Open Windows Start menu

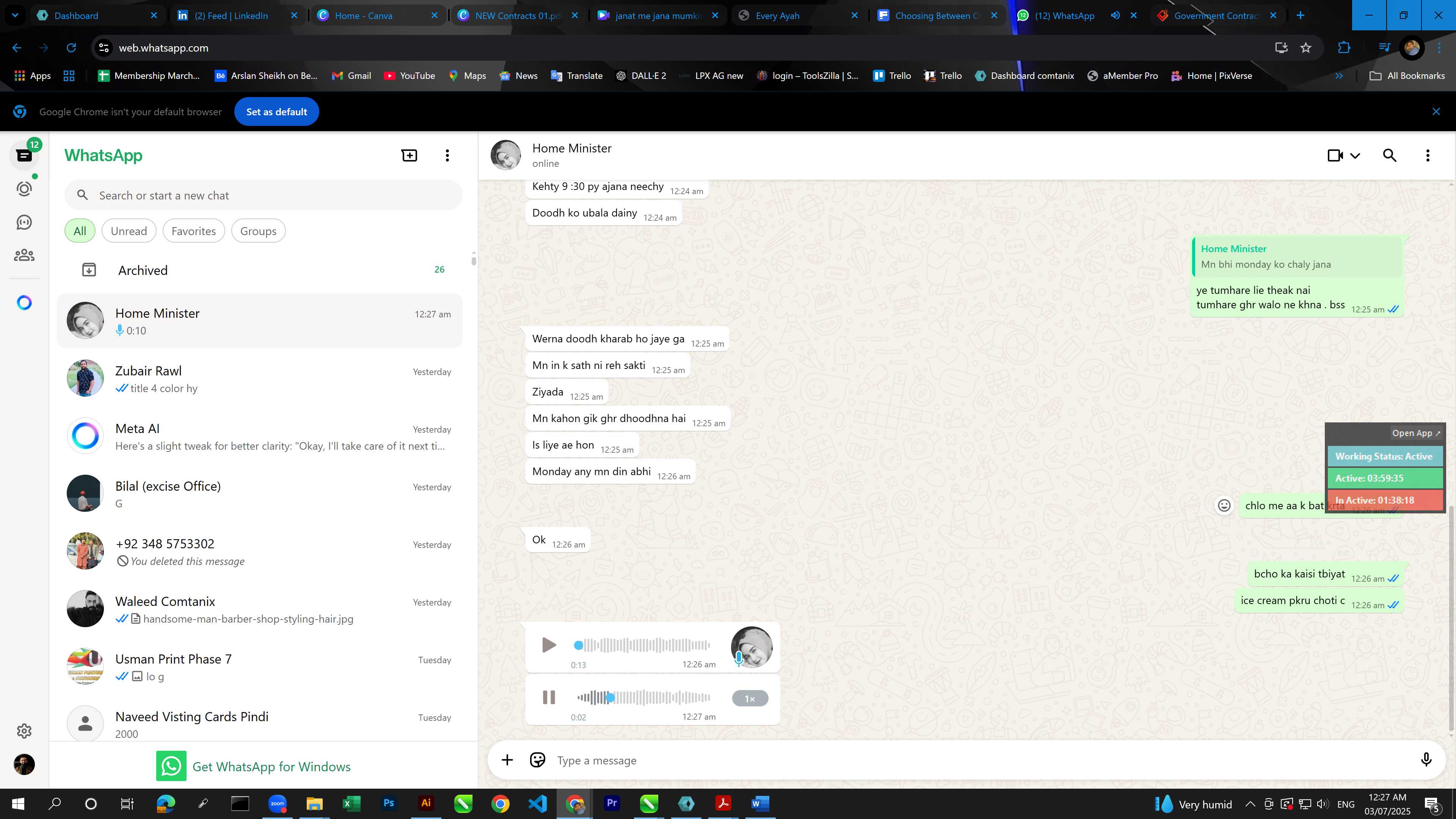[x=17, y=803]
